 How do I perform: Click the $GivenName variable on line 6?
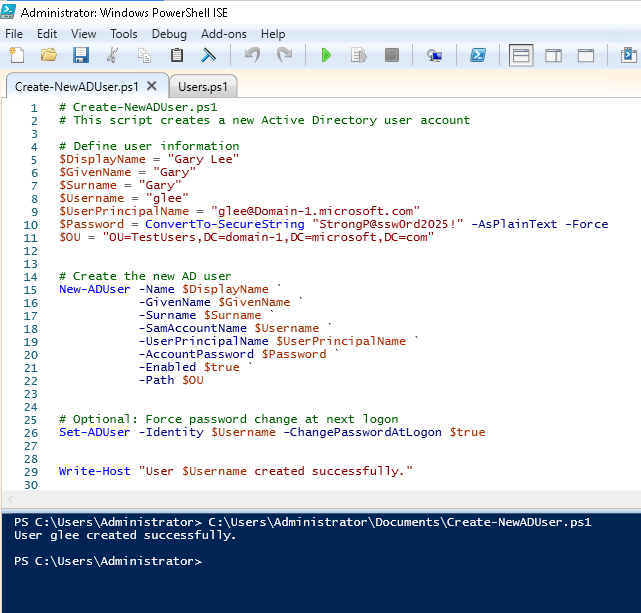click(x=95, y=172)
